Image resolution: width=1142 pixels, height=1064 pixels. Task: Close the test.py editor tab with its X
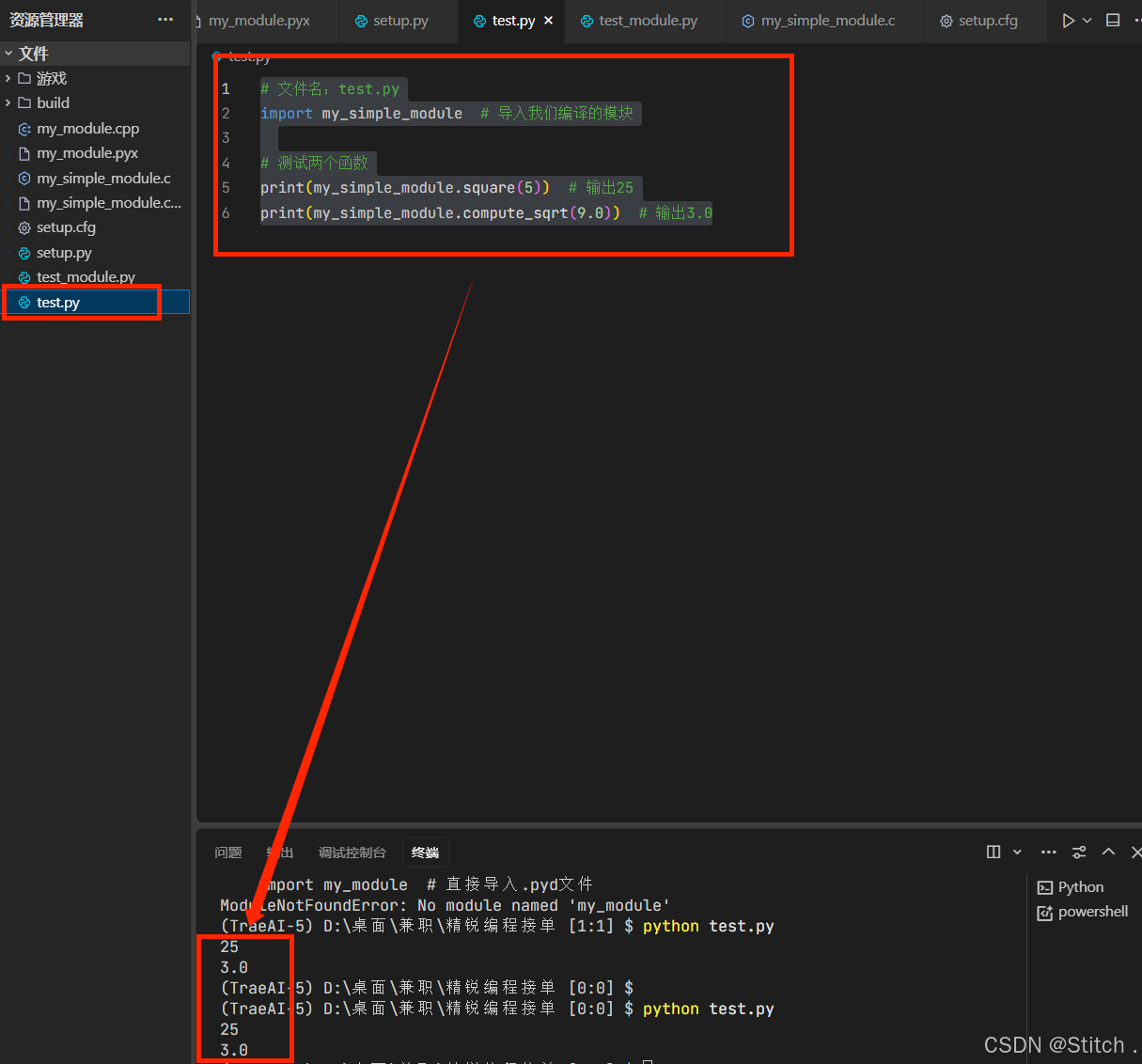pyautogui.click(x=548, y=20)
